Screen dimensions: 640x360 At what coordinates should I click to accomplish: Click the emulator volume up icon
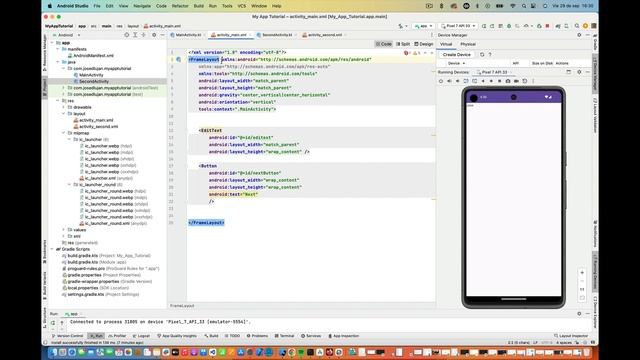449,81
